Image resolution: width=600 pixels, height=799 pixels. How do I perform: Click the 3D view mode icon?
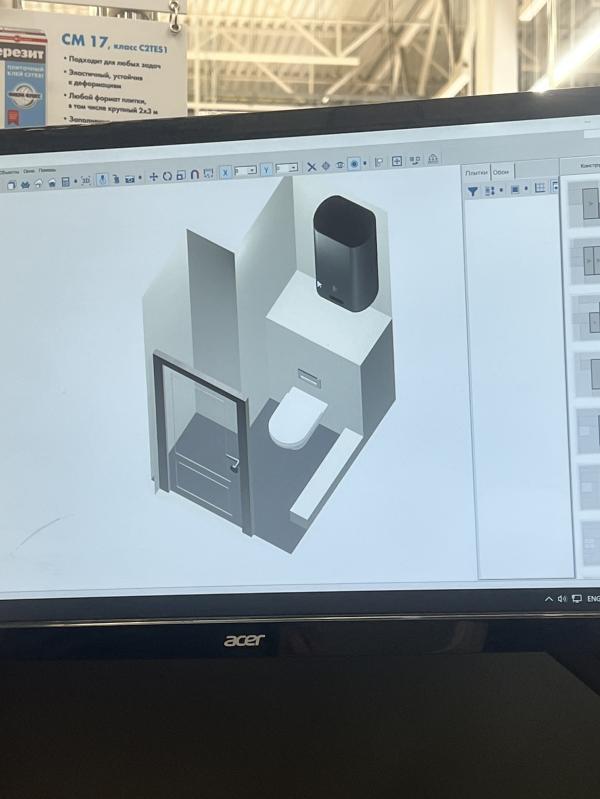pos(85,180)
